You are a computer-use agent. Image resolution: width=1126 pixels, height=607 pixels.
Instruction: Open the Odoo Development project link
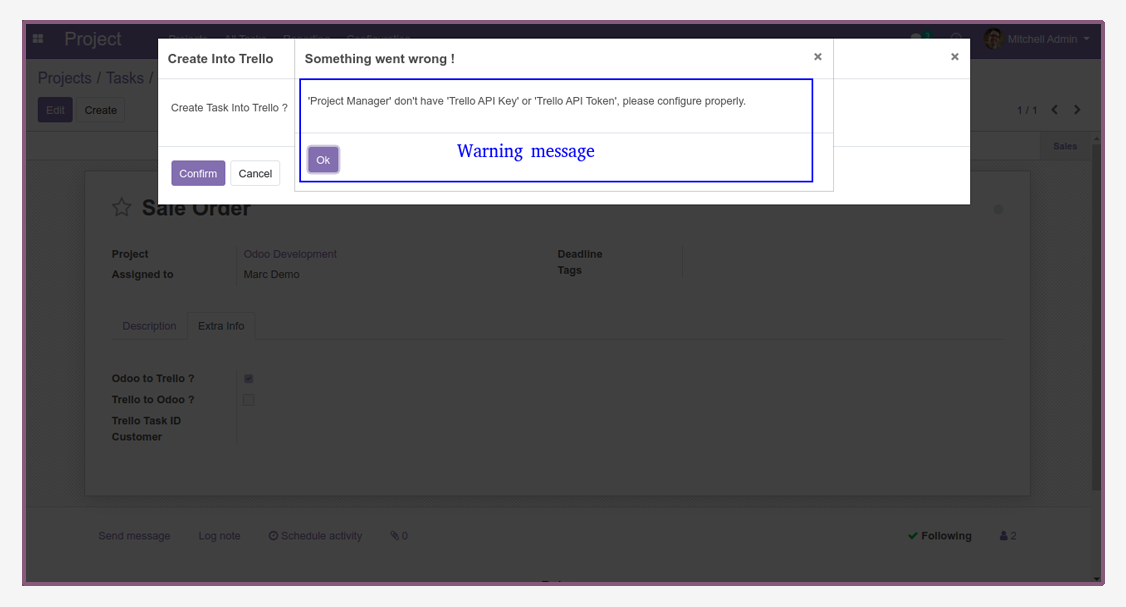point(290,254)
